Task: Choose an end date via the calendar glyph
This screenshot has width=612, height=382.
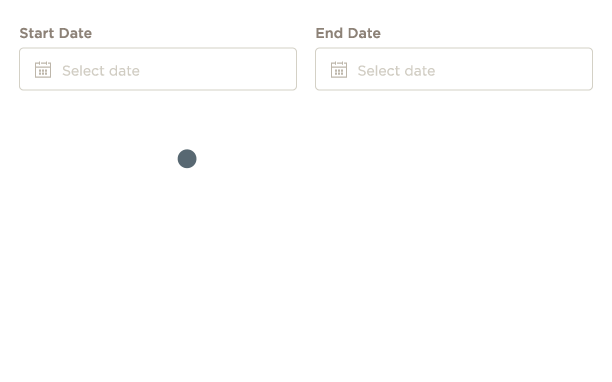Action: (339, 70)
